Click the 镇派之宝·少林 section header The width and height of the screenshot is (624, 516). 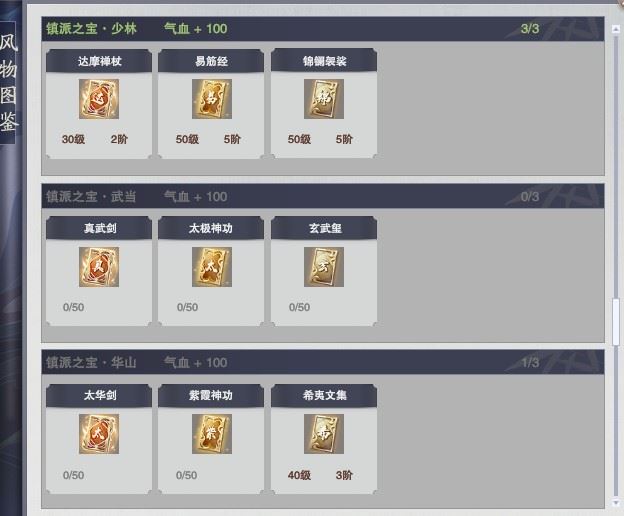click(323, 29)
